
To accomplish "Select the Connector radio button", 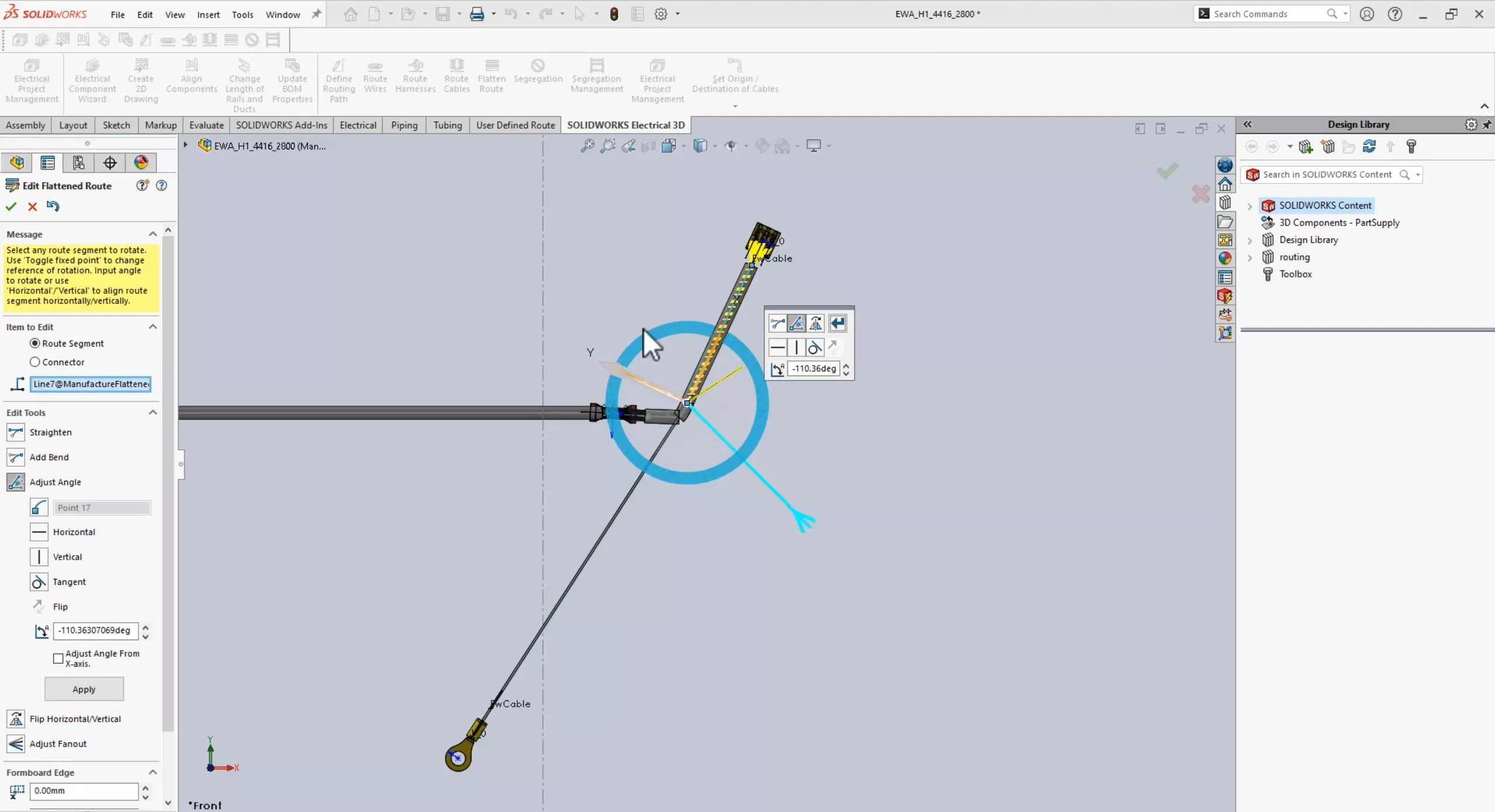I will pyautogui.click(x=35, y=361).
